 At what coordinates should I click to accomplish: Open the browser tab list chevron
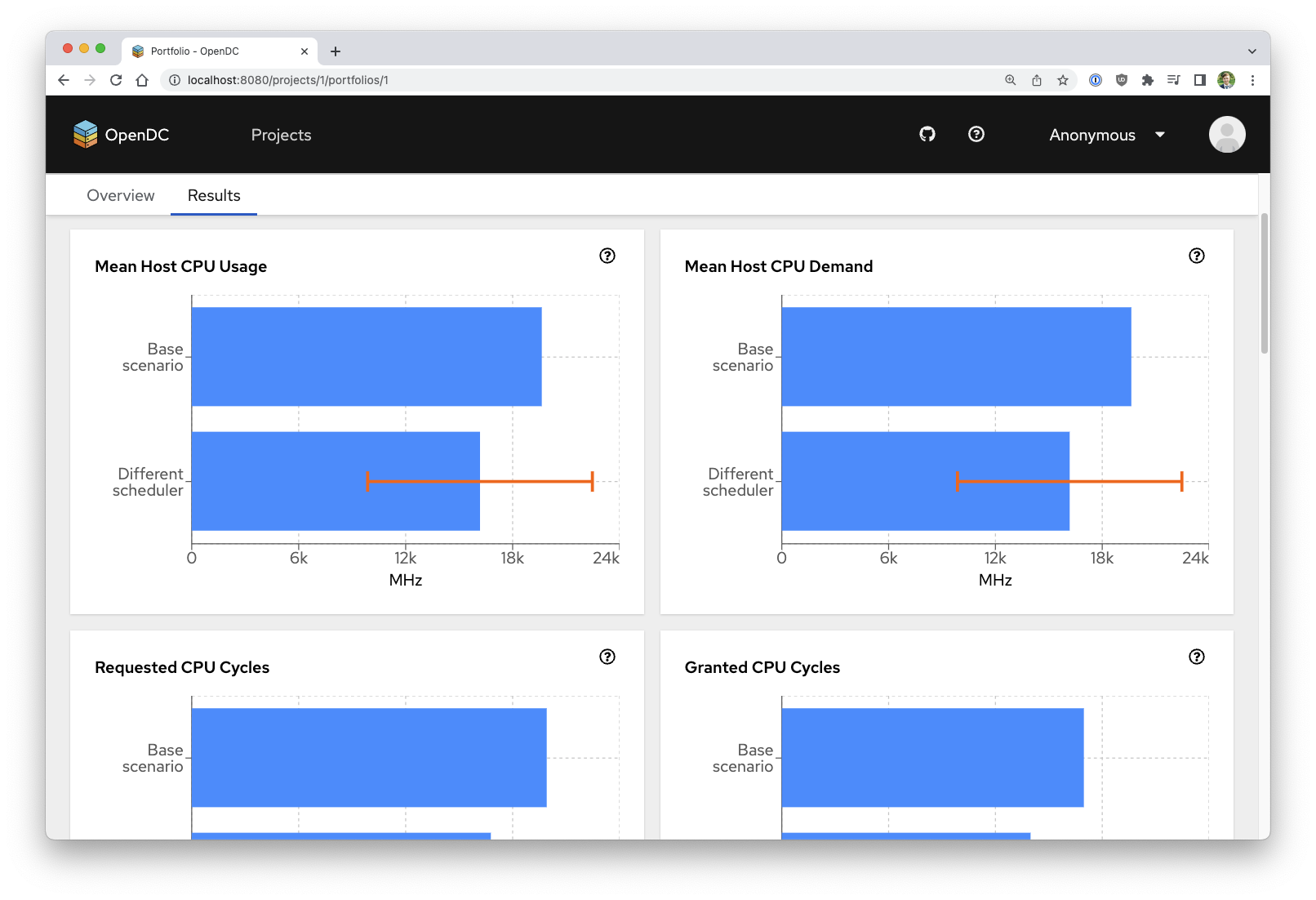tap(1252, 51)
